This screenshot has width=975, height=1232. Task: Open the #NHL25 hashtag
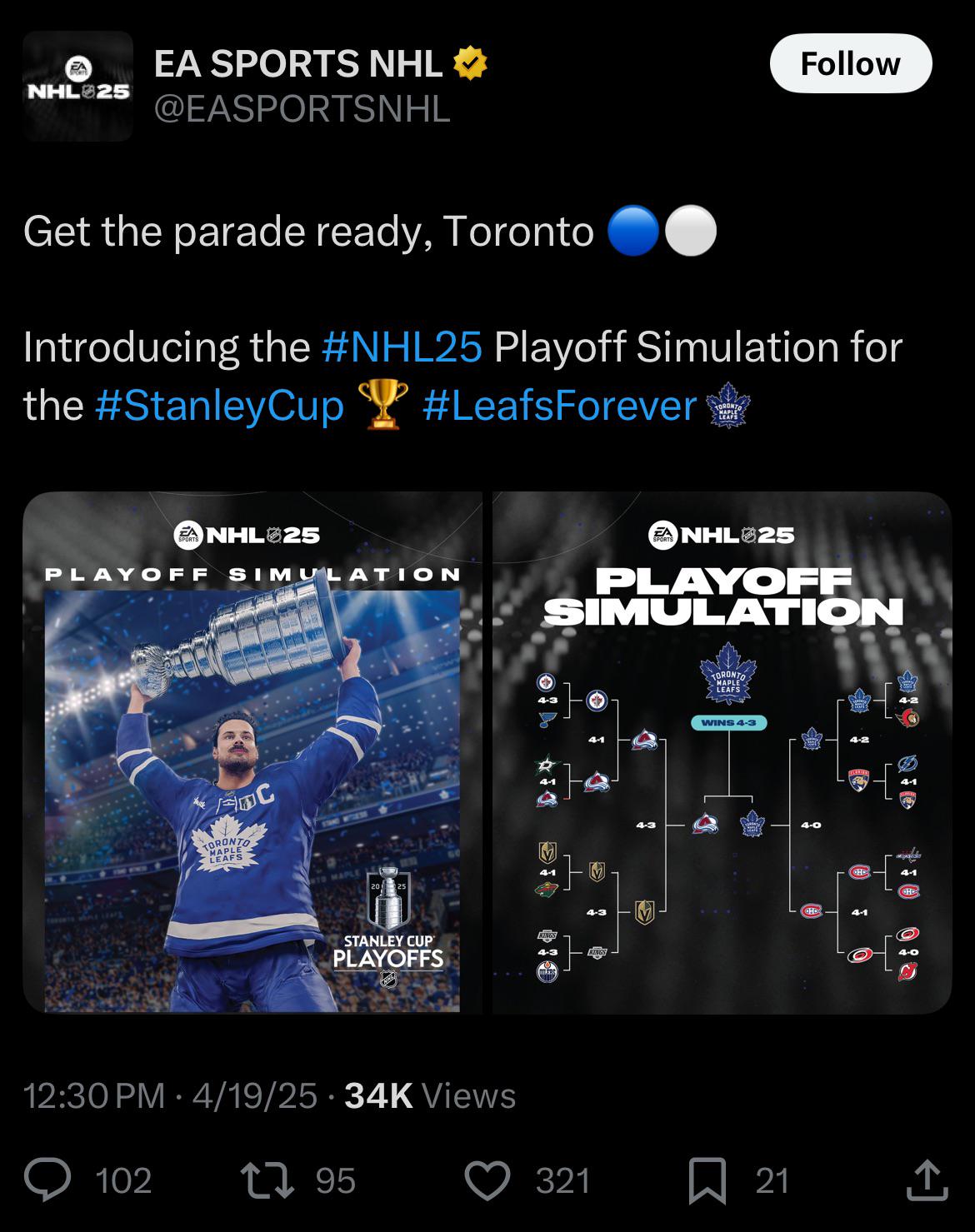pyautogui.click(x=402, y=347)
